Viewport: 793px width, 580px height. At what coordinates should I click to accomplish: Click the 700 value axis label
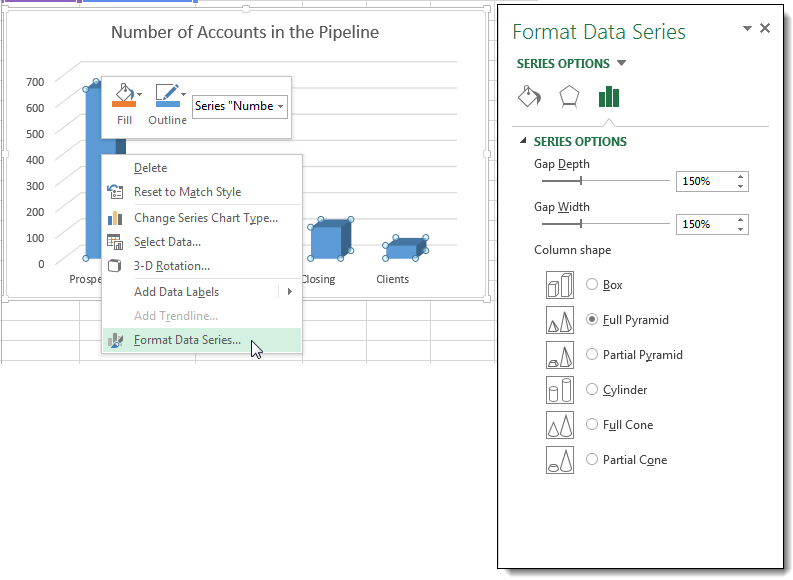pos(35,82)
